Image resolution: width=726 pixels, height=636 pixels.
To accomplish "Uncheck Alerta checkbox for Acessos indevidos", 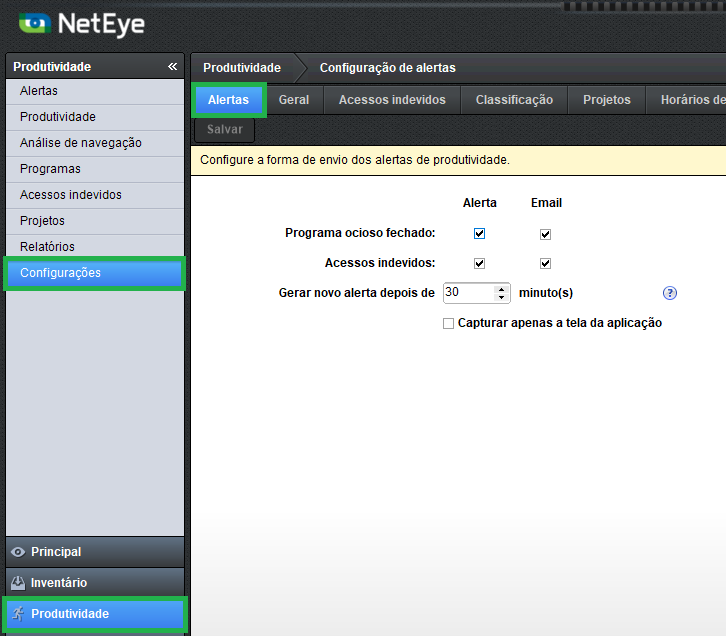I will pos(479,264).
